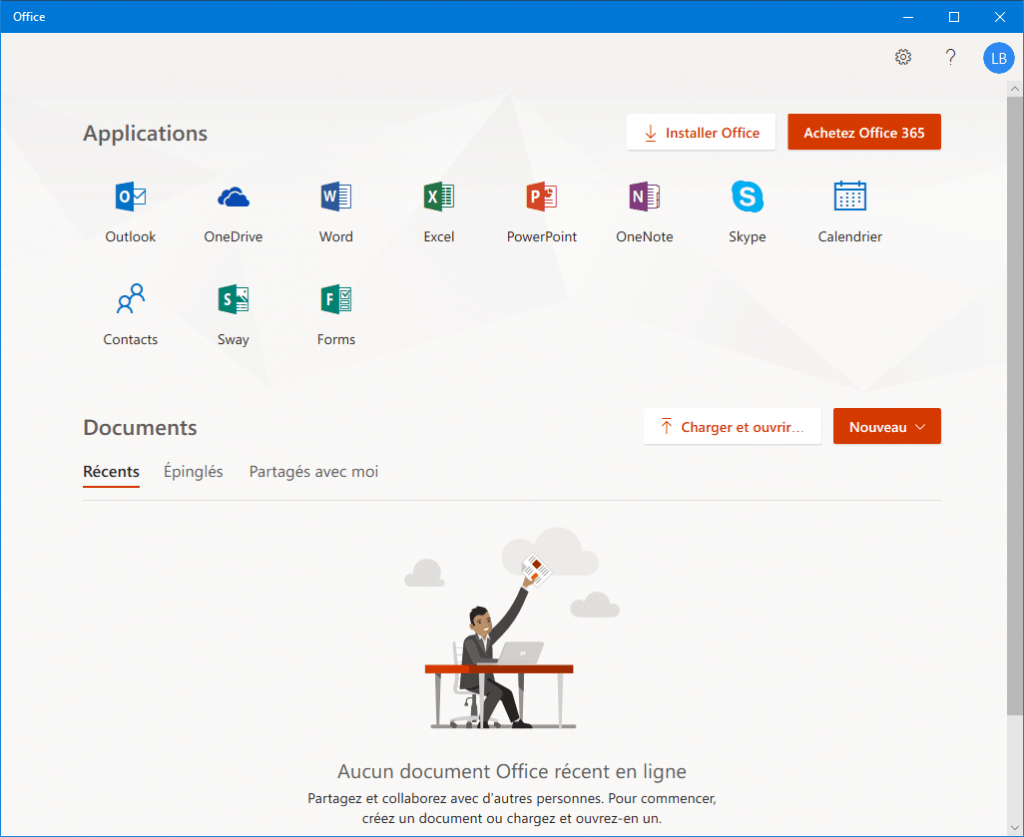This screenshot has width=1024, height=837.
Task: Open PowerPoint
Action: 541,212
